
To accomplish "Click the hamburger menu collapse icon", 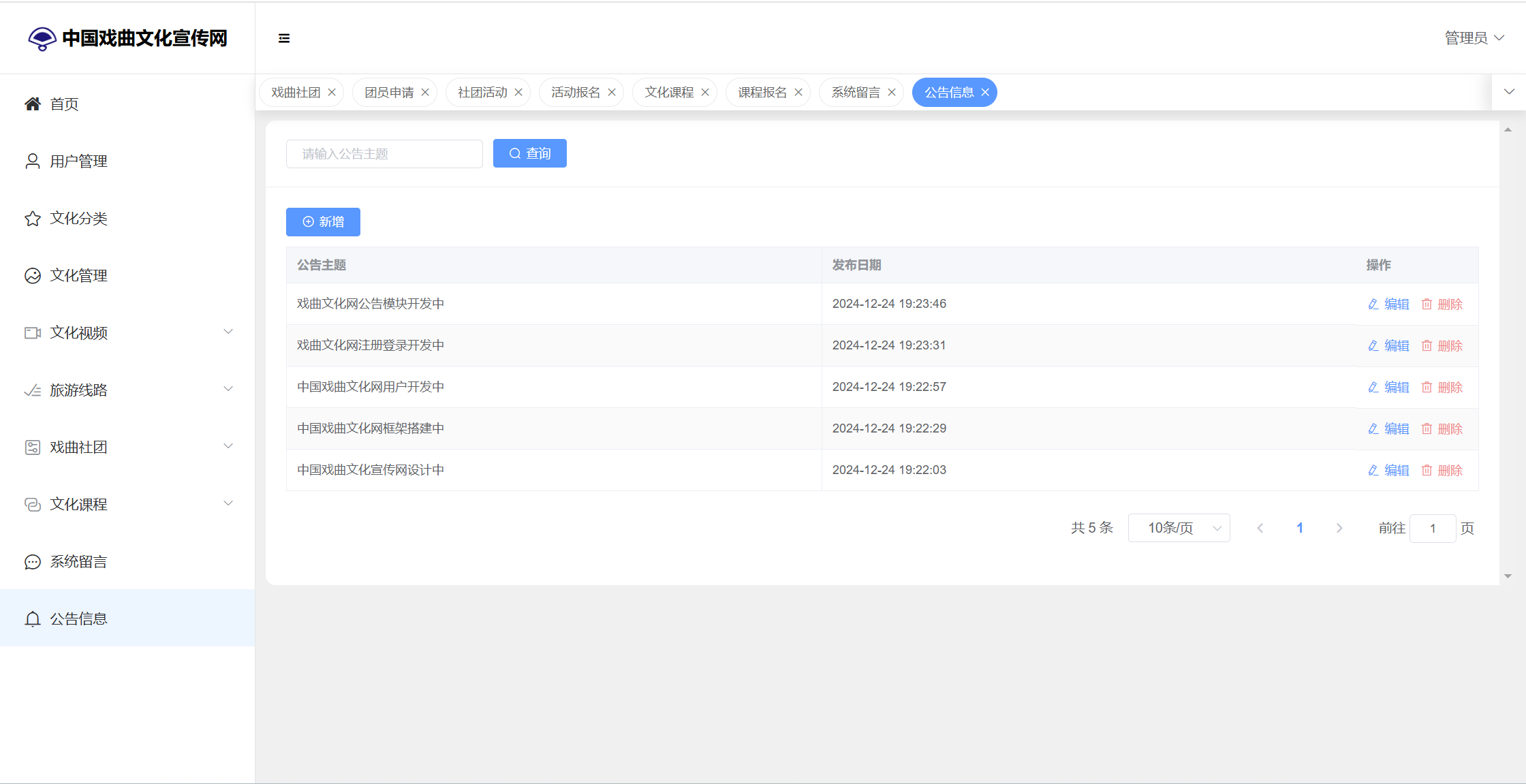I will (x=284, y=38).
